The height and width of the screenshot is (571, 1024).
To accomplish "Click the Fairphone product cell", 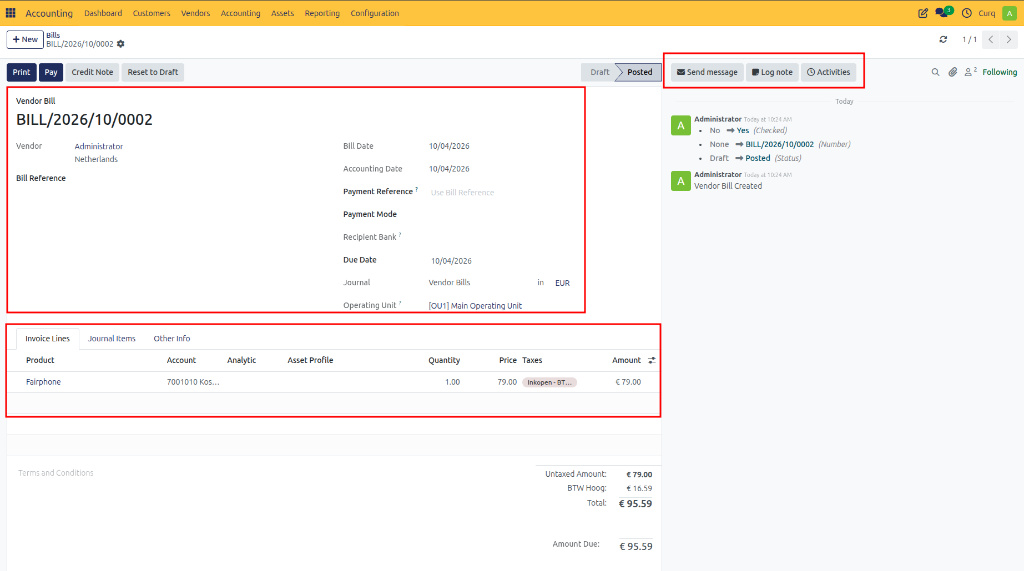I will click(43, 382).
